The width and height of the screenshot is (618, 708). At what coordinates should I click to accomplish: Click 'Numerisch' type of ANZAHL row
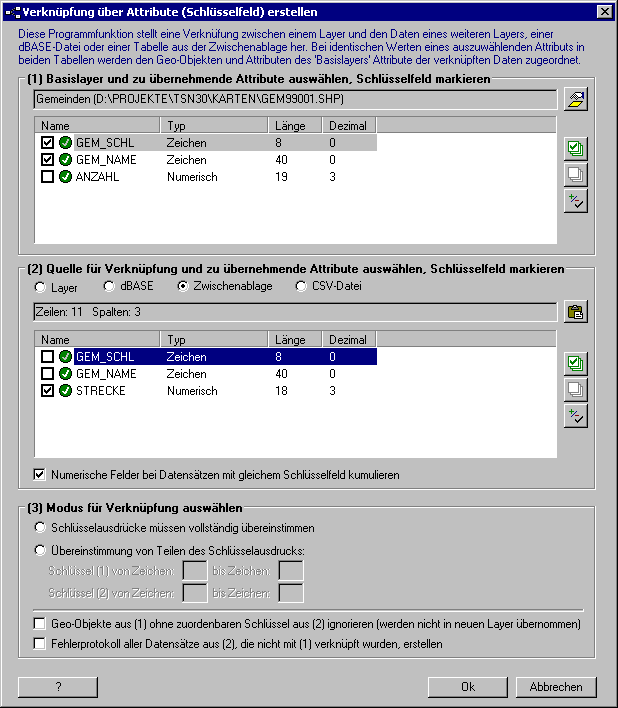click(192, 177)
